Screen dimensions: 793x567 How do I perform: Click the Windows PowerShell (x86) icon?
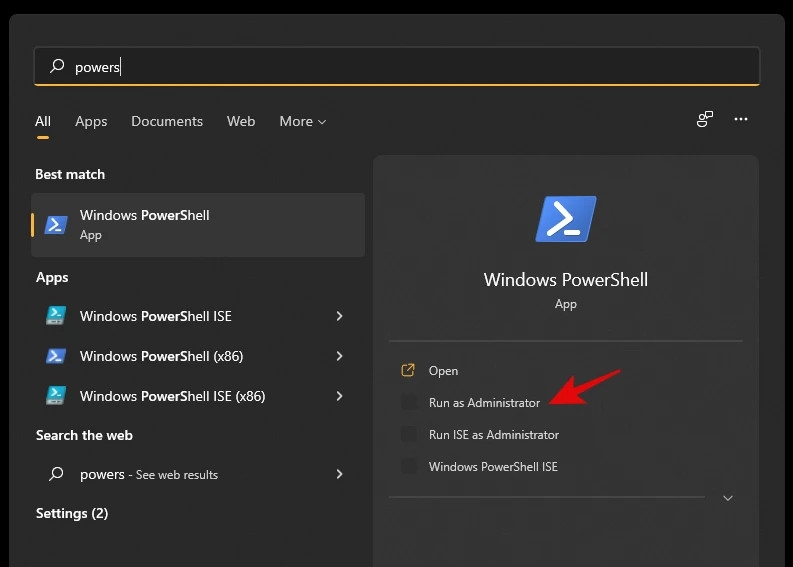[56, 356]
